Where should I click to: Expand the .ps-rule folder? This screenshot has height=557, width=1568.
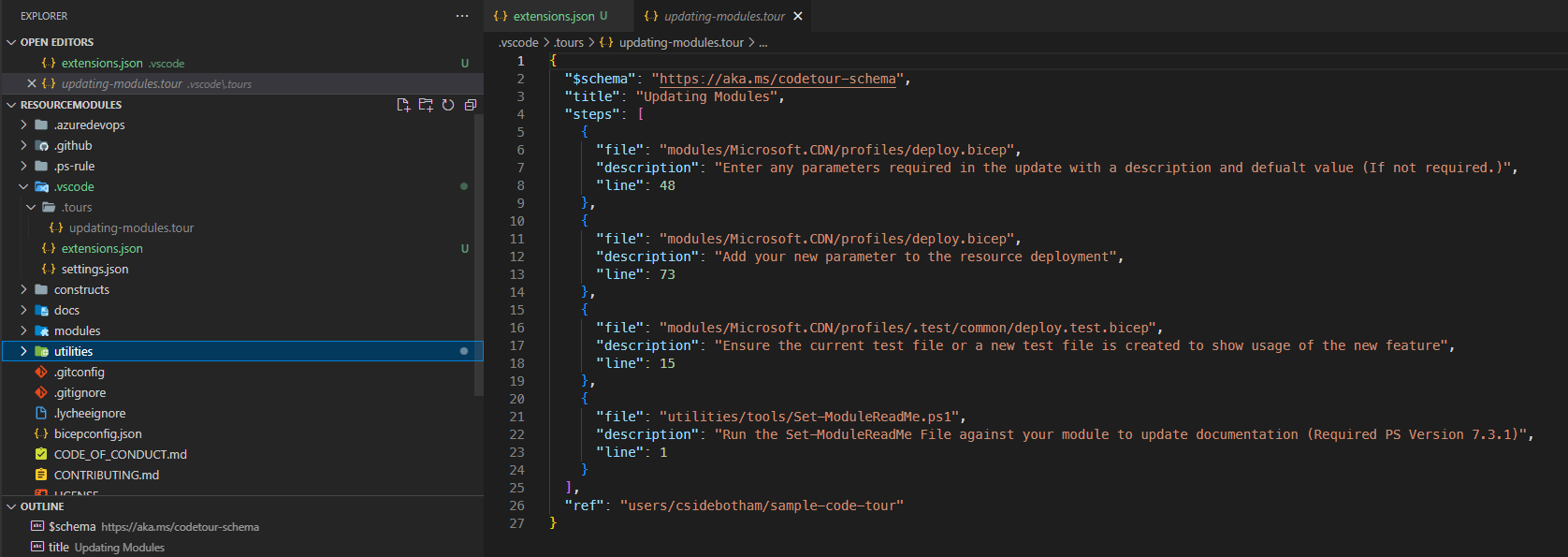[23, 166]
